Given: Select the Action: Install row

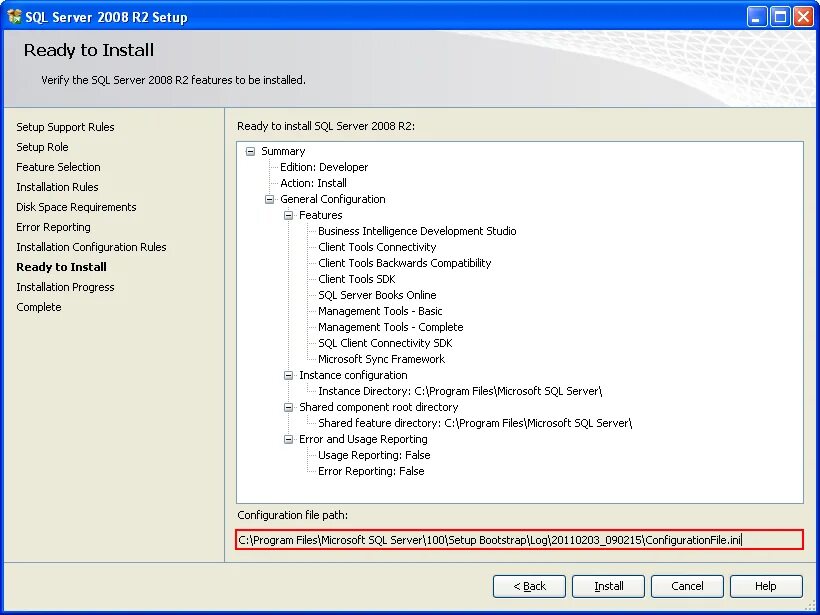Looking at the screenshot, I should (x=313, y=183).
